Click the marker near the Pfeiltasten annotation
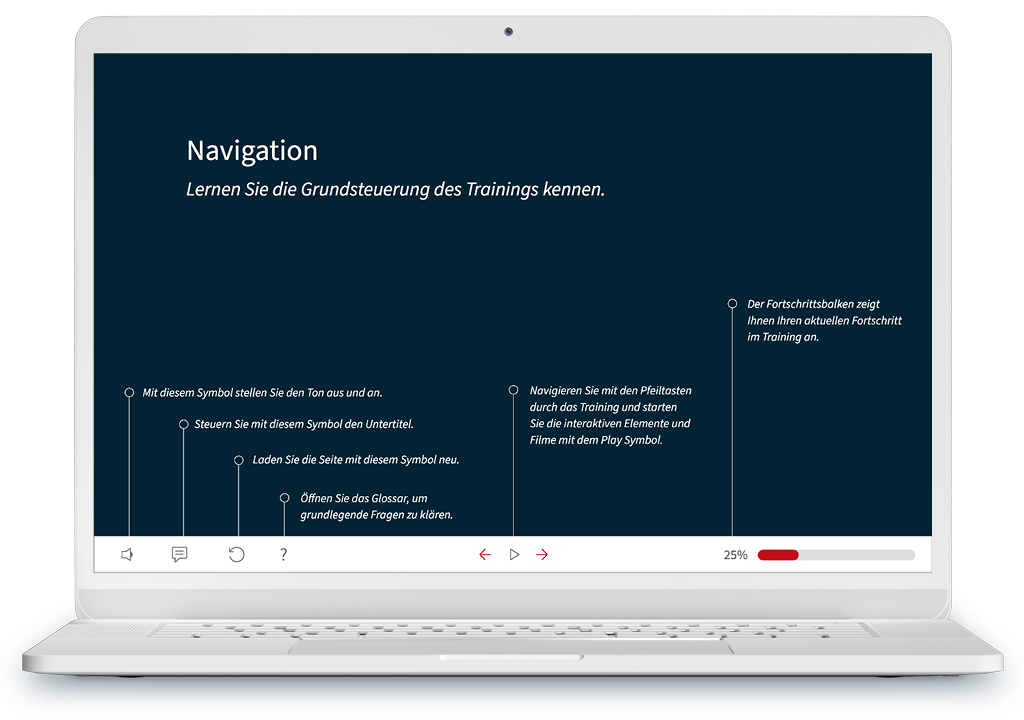The height and width of the screenshot is (720, 1024). point(513,390)
